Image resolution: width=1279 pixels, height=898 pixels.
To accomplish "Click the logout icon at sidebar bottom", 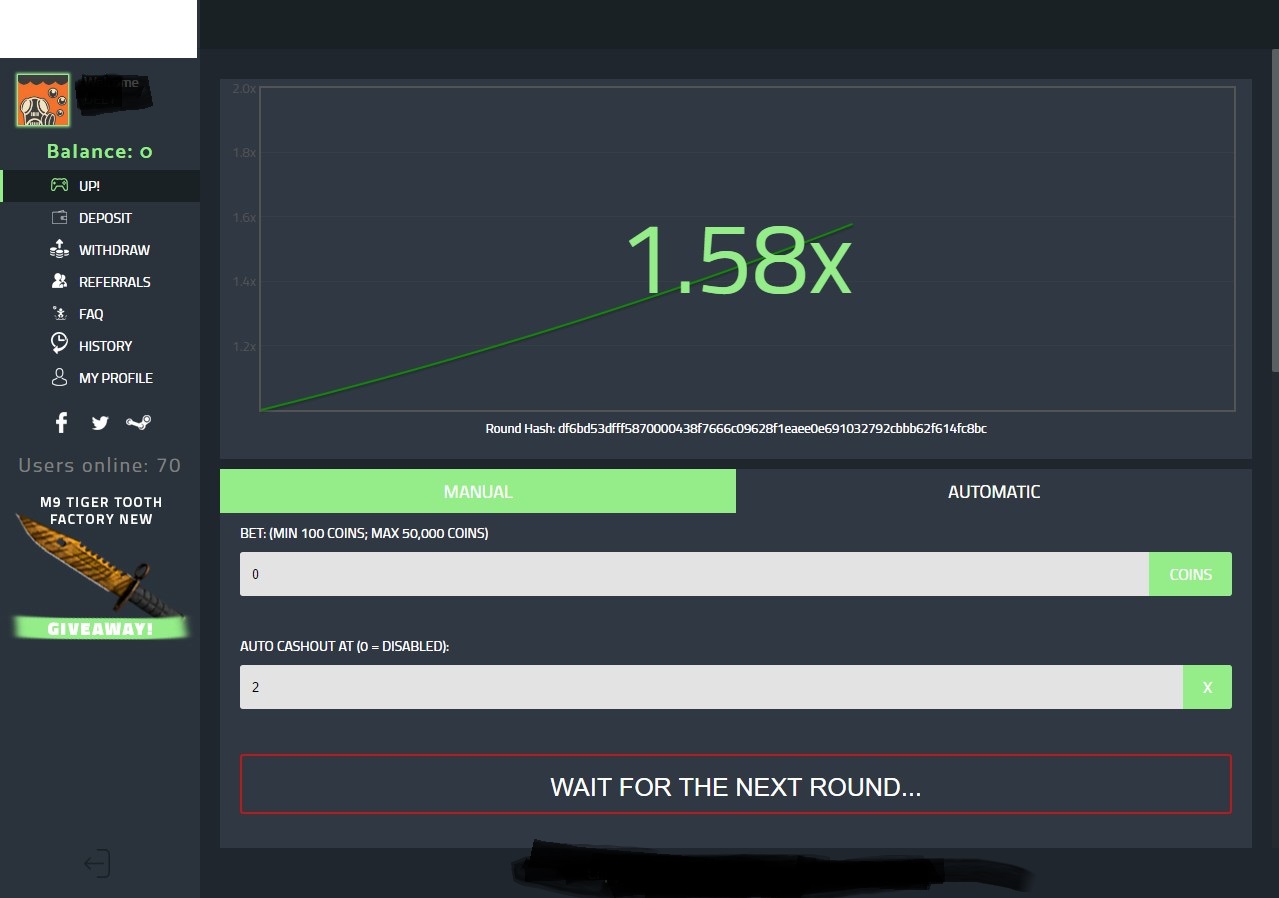I will 97,863.
